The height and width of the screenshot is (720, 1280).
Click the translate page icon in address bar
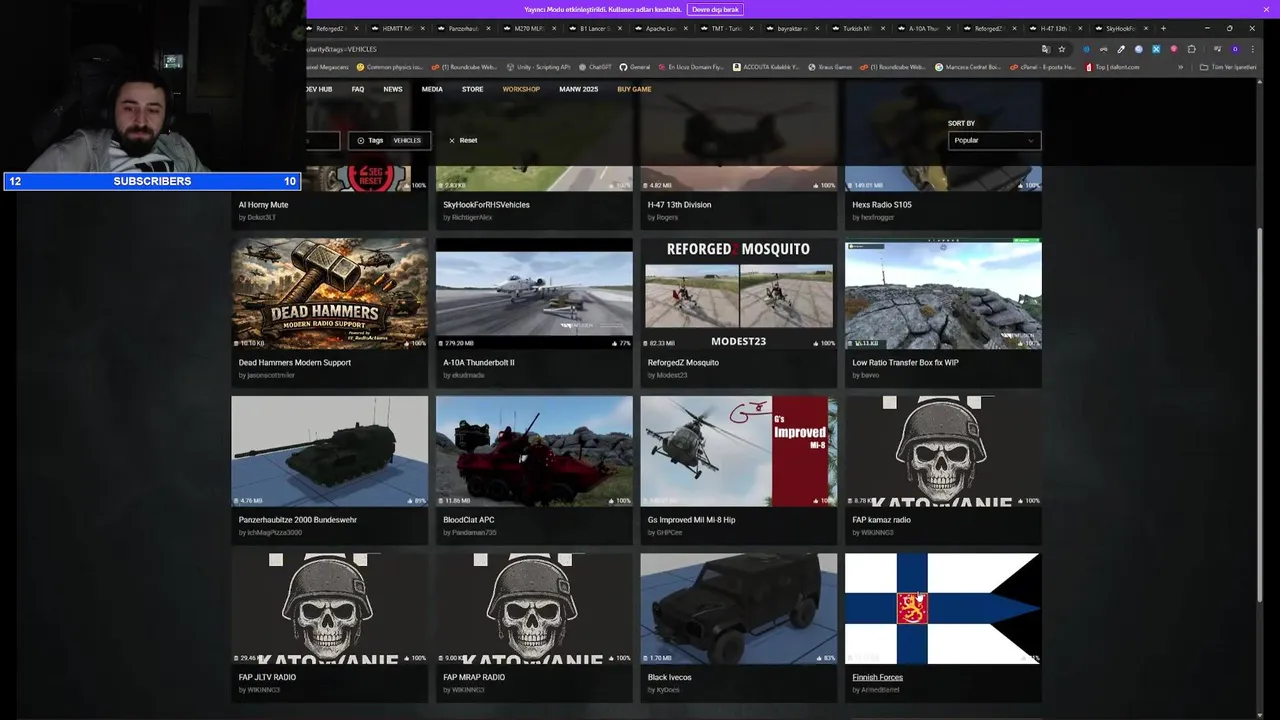pyautogui.click(x=1045, y=49)
